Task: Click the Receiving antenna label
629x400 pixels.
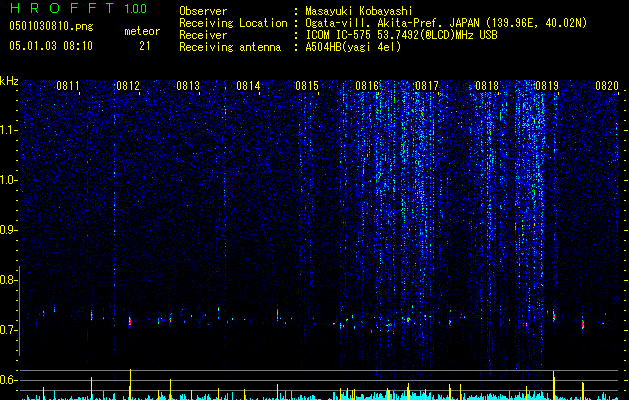Action: [x=230, y=47]
